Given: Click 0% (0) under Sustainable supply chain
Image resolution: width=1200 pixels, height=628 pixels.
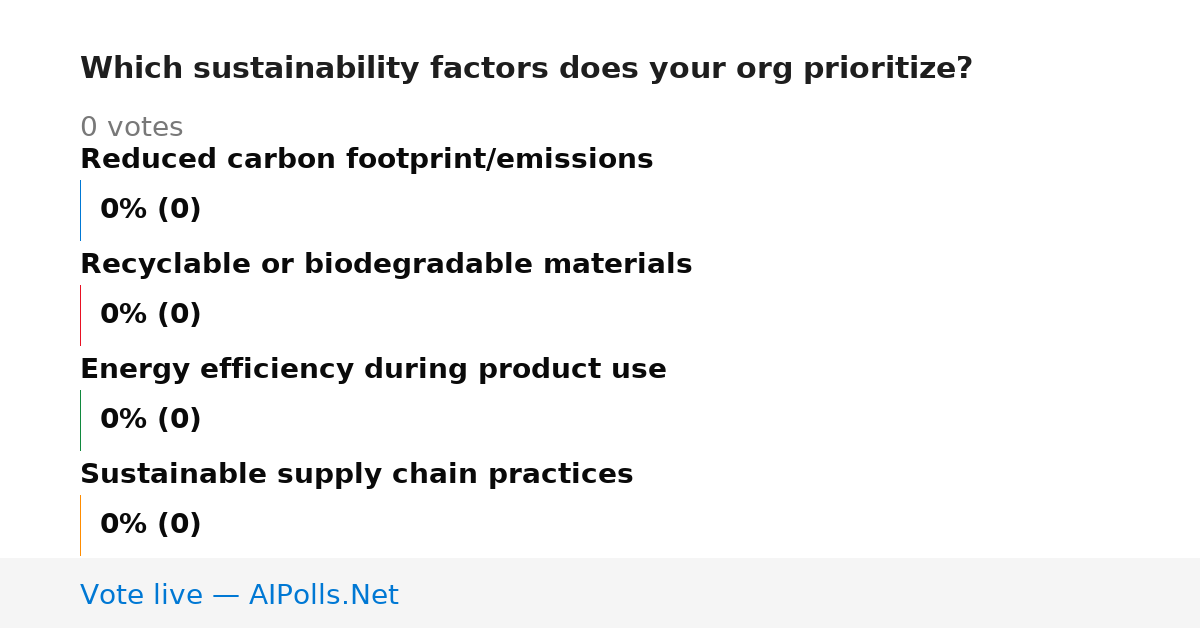Looking at the screenshot, I should [150, 525].
